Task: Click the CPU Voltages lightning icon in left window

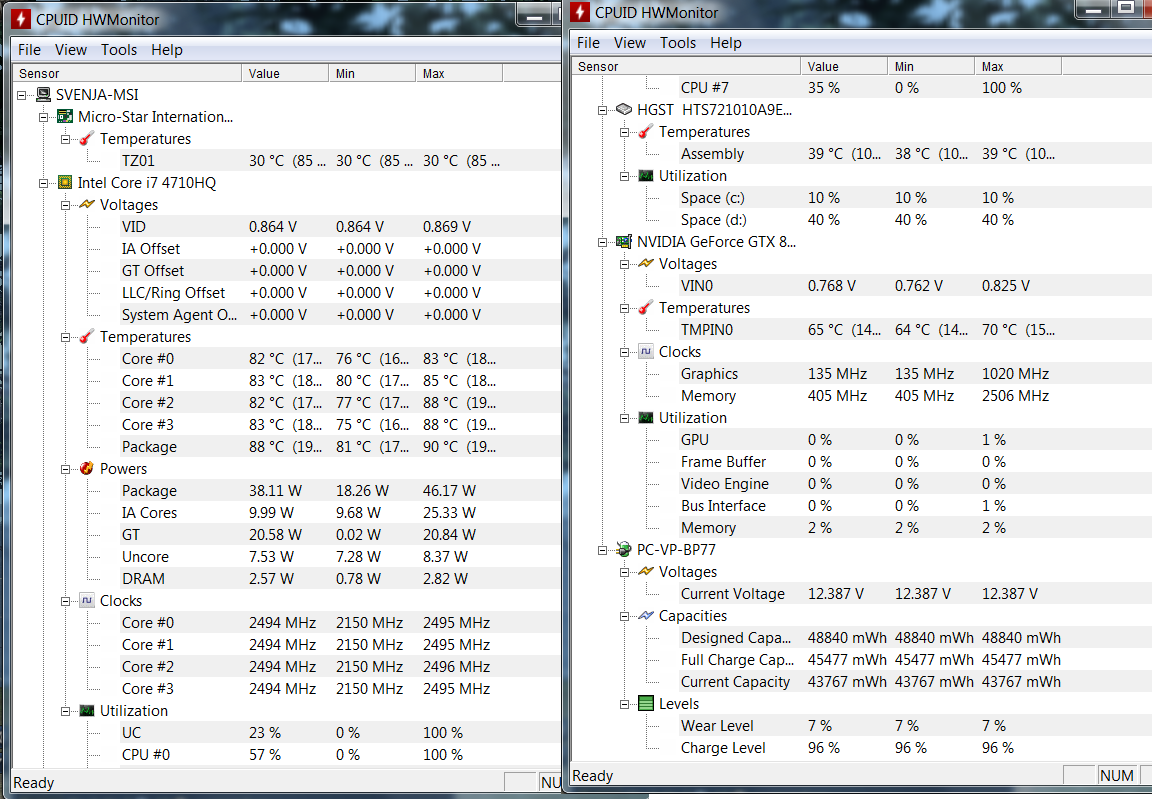Action: pos(87,205)
